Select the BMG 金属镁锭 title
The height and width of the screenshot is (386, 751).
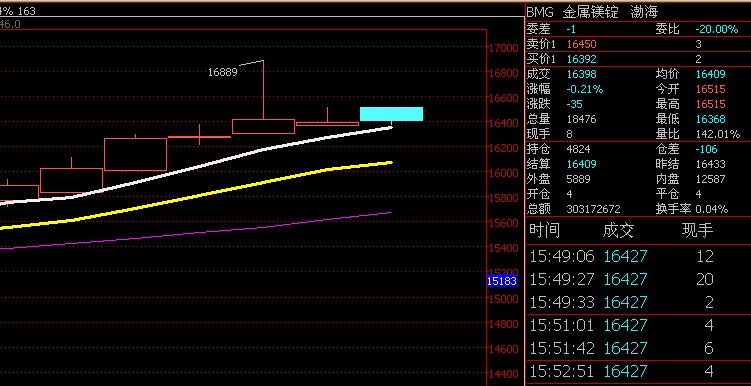[572, 12]
